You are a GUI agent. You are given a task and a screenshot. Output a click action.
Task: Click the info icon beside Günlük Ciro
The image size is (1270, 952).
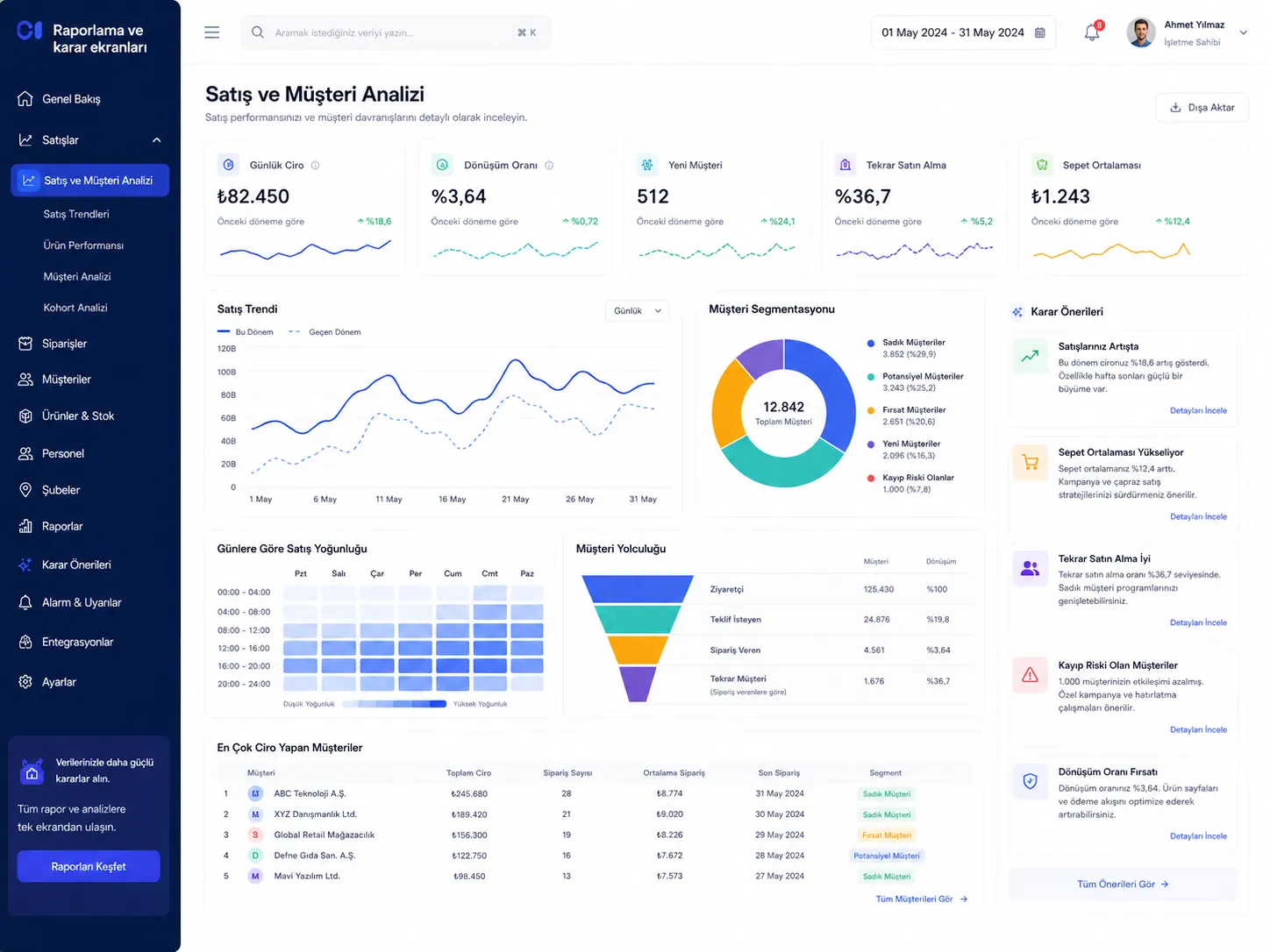point(315,165)
